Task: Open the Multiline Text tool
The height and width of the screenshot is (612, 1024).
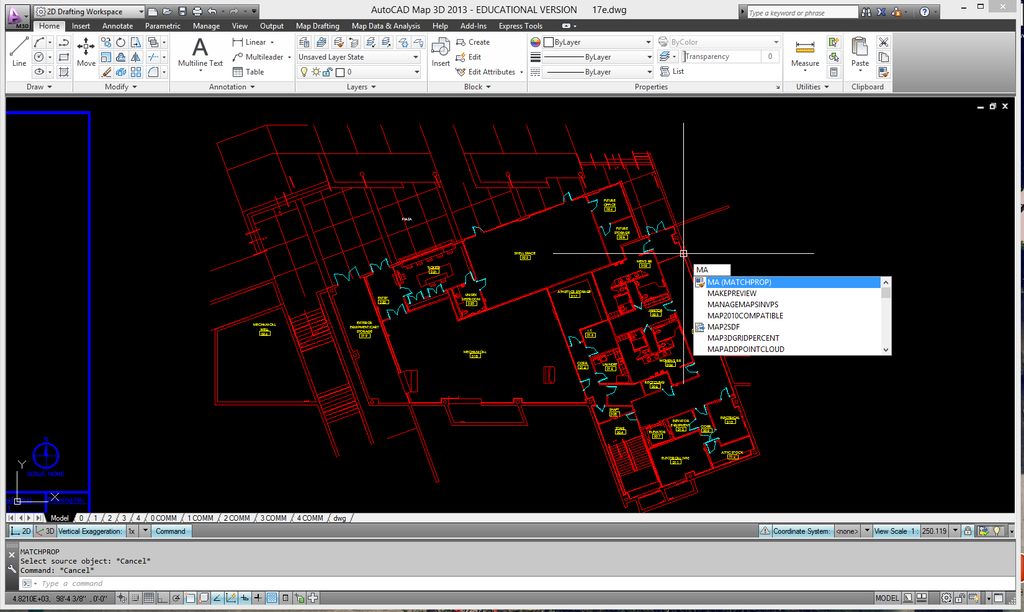Action: [x=200, y=52]
